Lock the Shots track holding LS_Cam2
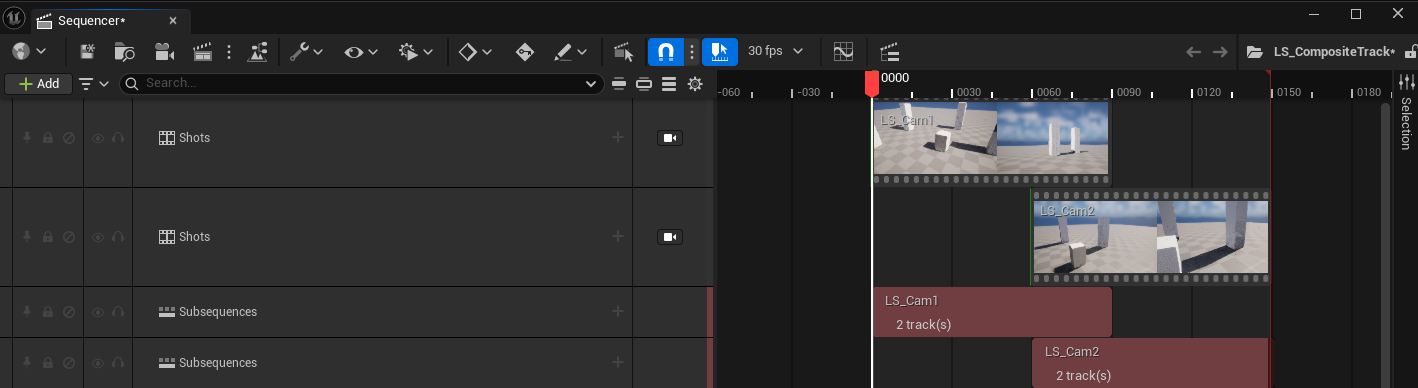The width and height of the screenshot is (1418, 388). (47, 237)
